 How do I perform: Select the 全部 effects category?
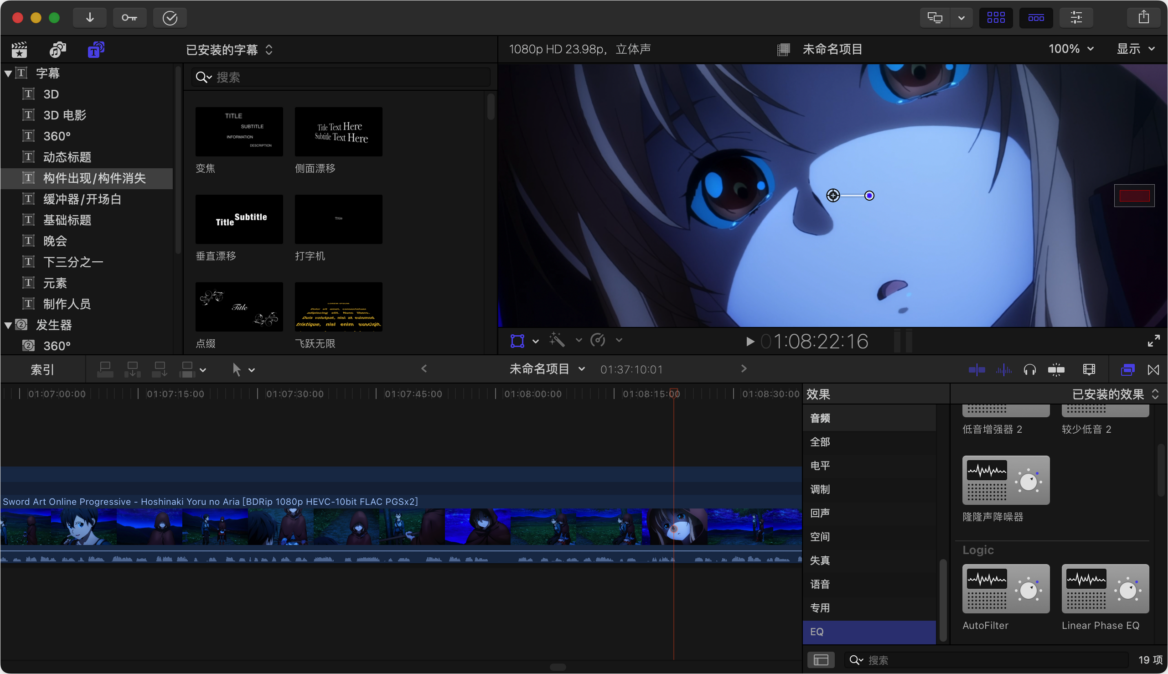(869, 442)
